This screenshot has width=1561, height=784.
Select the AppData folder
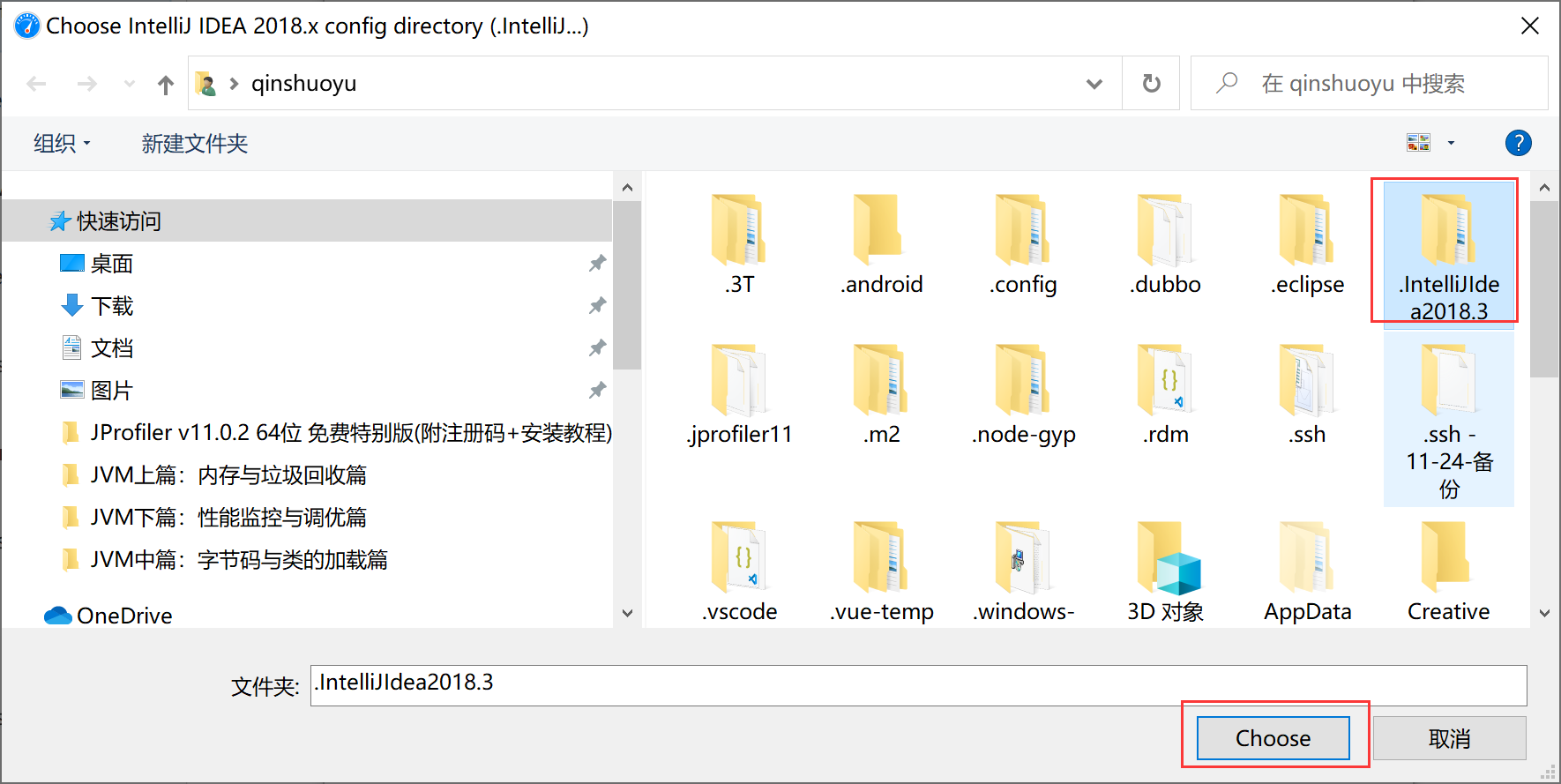coord(1307,571)
